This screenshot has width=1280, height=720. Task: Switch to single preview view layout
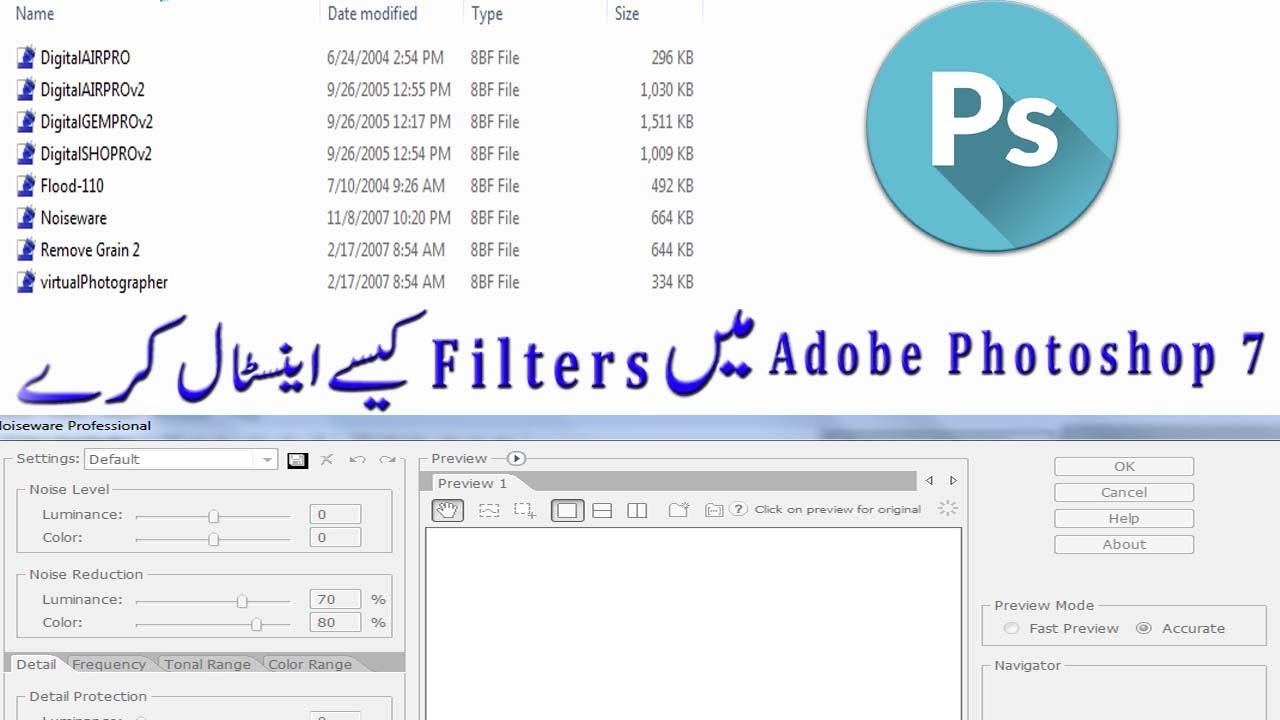tap(567, 510)
